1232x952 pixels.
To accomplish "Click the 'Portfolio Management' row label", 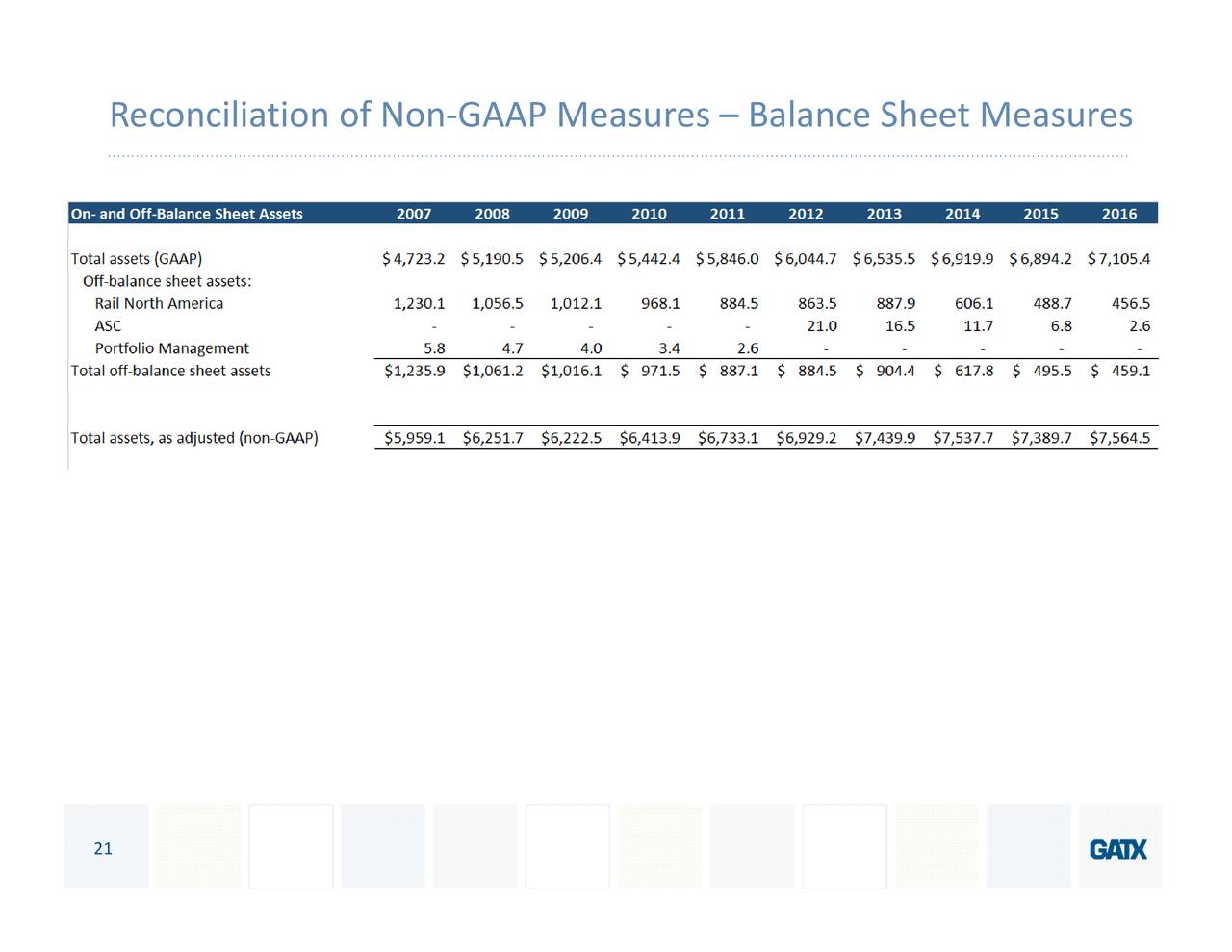I will (x=171, y=348).
